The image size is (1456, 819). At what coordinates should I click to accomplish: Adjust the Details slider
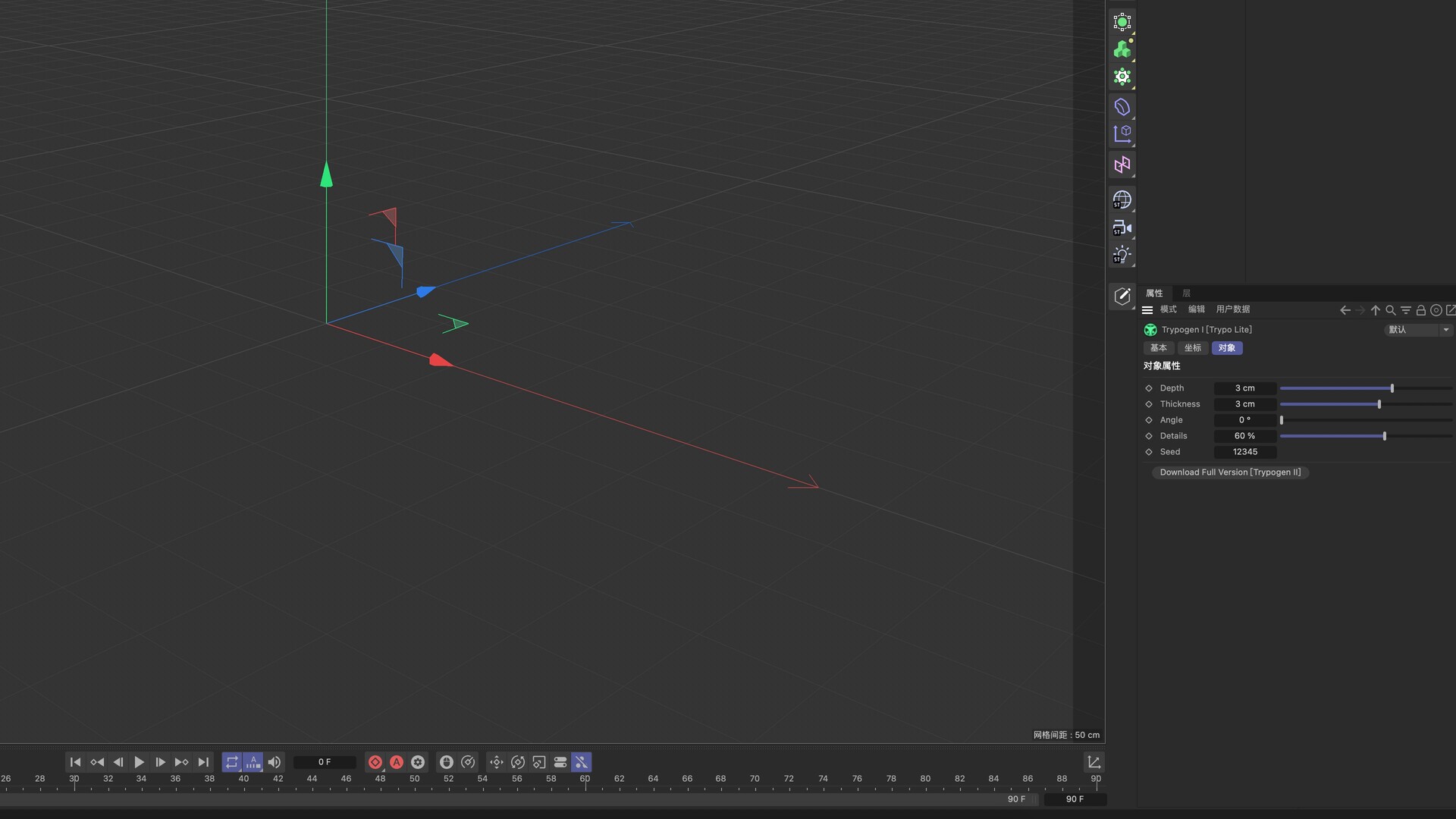[x=1367, y=436]
